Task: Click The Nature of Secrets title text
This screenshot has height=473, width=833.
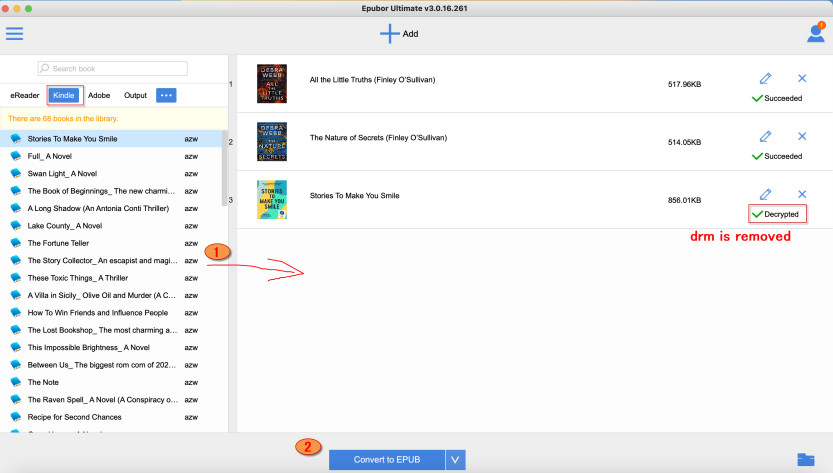Action: 378,138
